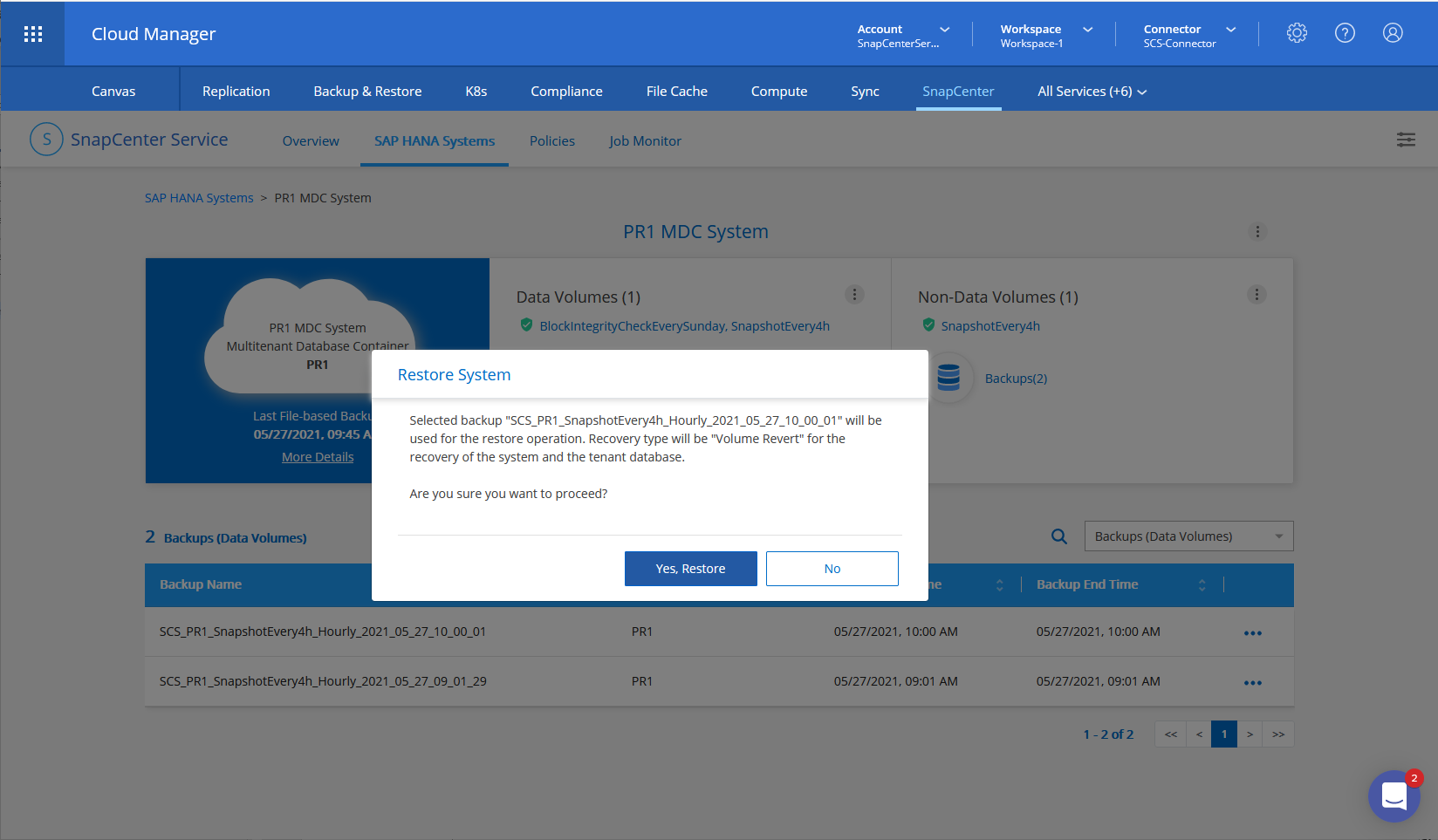Open actions menu for 10_00_01 backup
Screen dimensions: 1438x840
tap(1253, 632)
